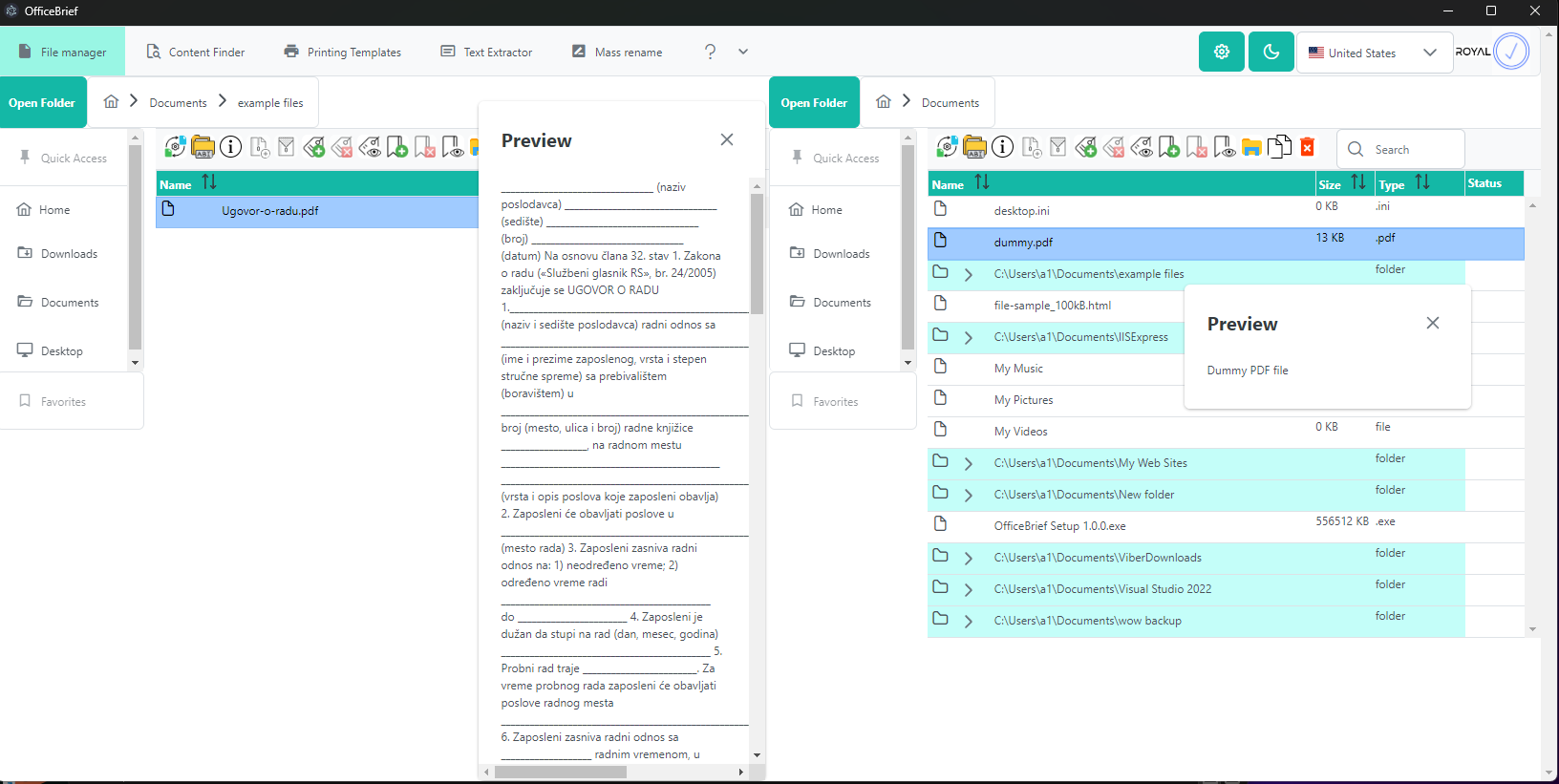Sort right pane by Type column arrows

click(x=1422, y=182)
